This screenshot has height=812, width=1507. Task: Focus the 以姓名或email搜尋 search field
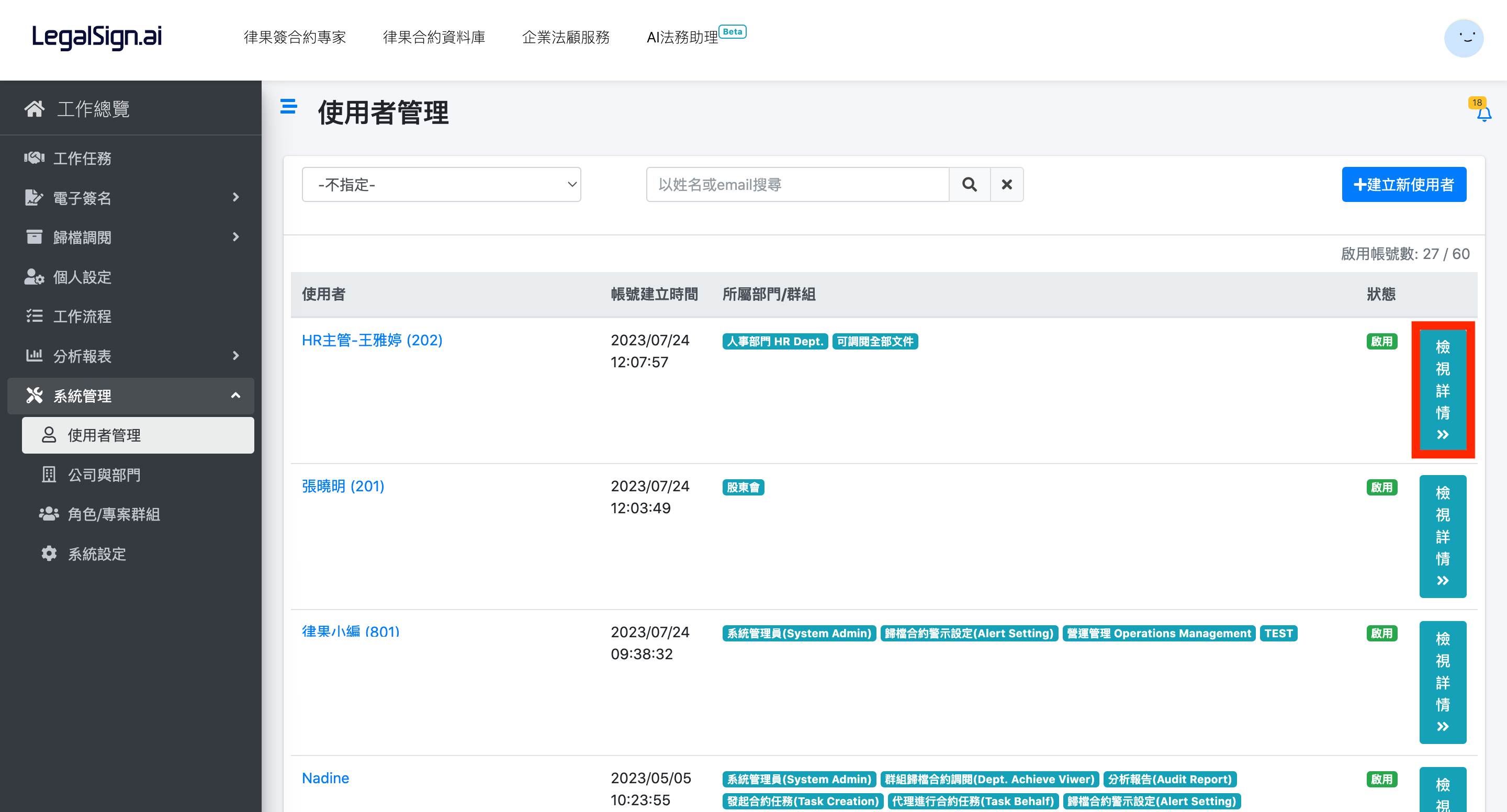click(797, 184)
